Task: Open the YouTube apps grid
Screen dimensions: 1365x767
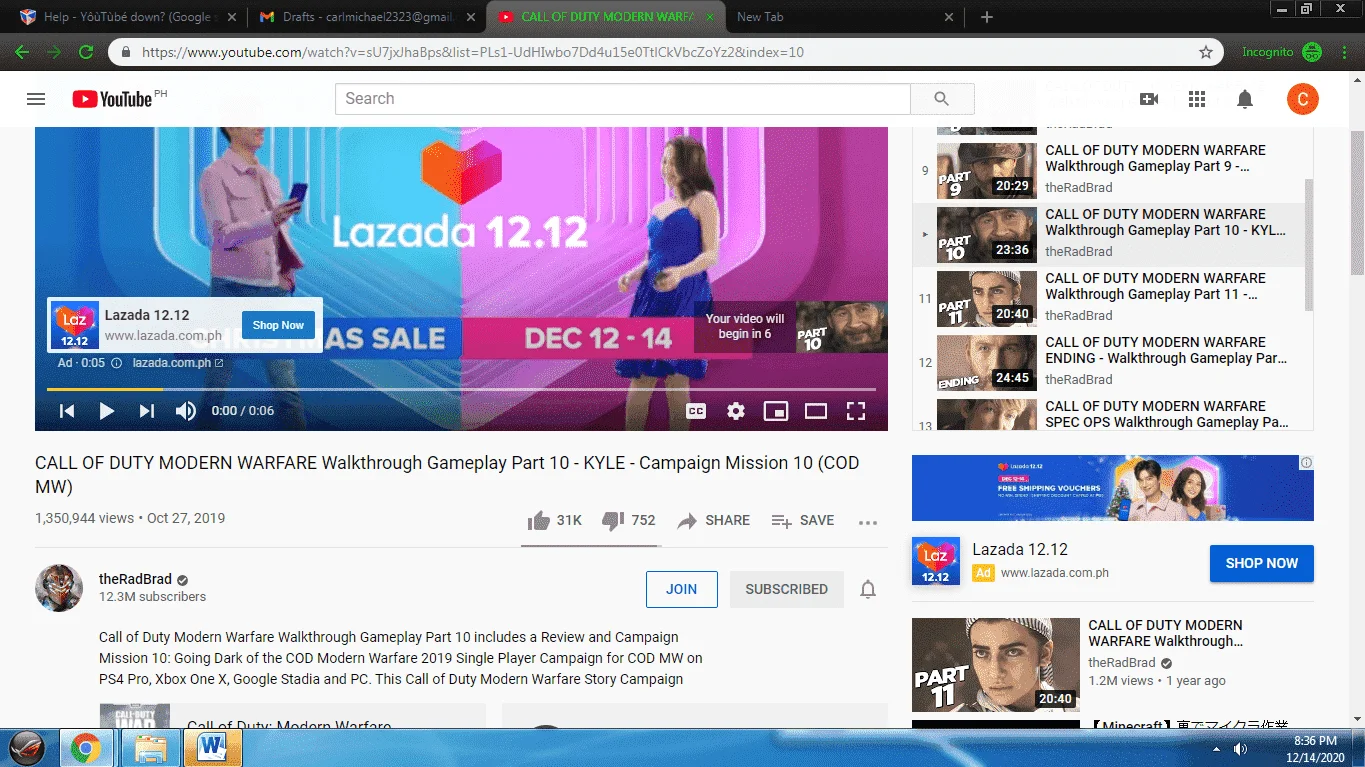Action: click(x=1197, y=99)
